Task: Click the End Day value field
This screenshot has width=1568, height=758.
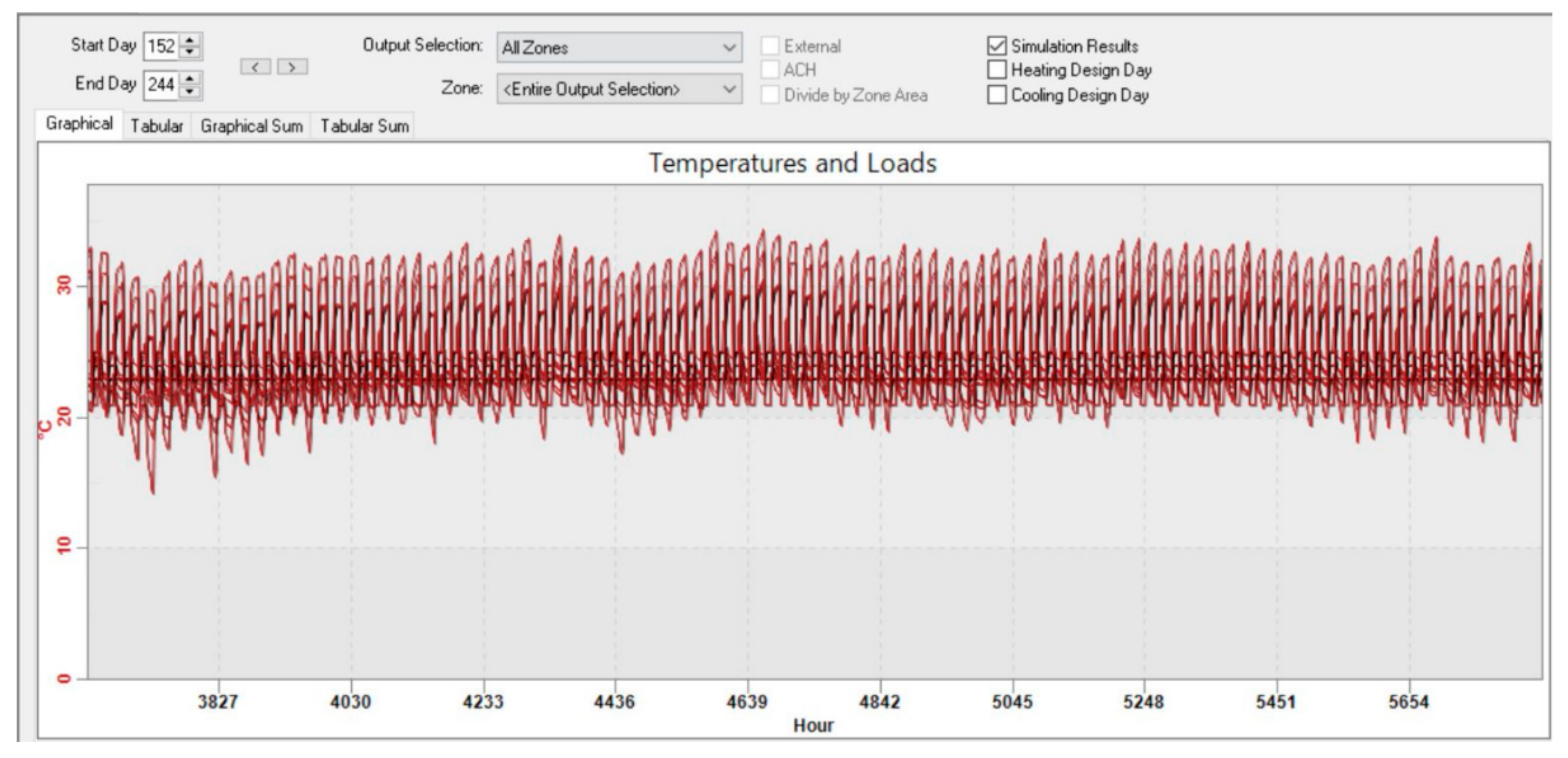Action: click(161, 84)
